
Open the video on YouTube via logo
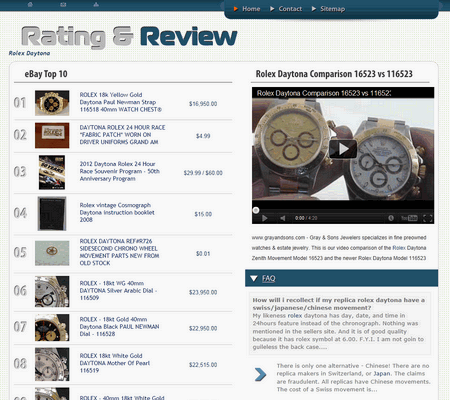(x=409, y=218)
